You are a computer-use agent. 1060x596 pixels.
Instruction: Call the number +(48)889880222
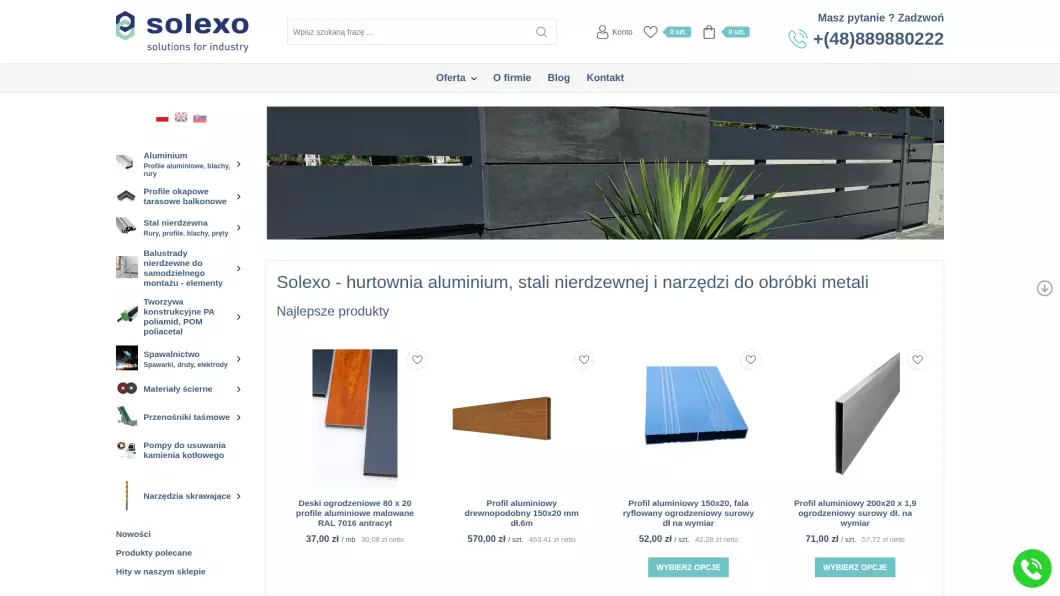878,39
